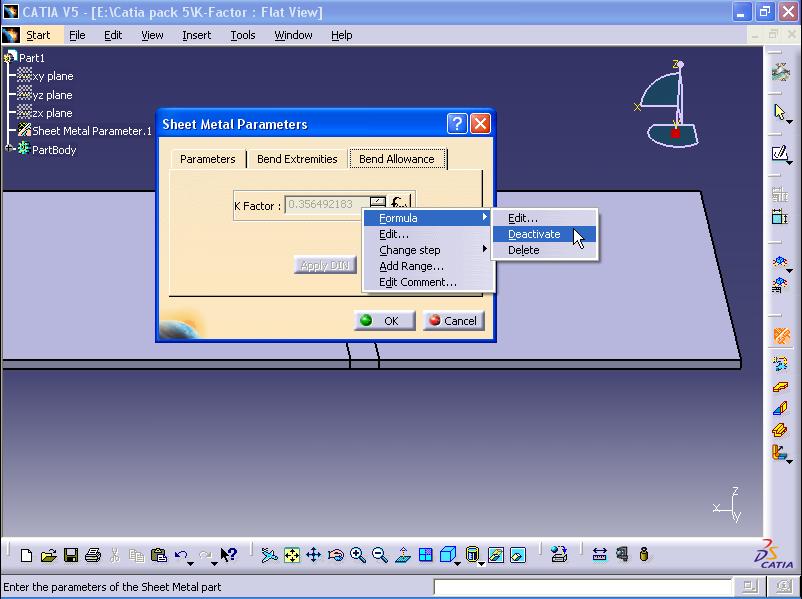Image resolution: width=802 pixels, height=599 pixels.
Task: Open the Undo history dropdown arrow
Action: pos(190,563)
